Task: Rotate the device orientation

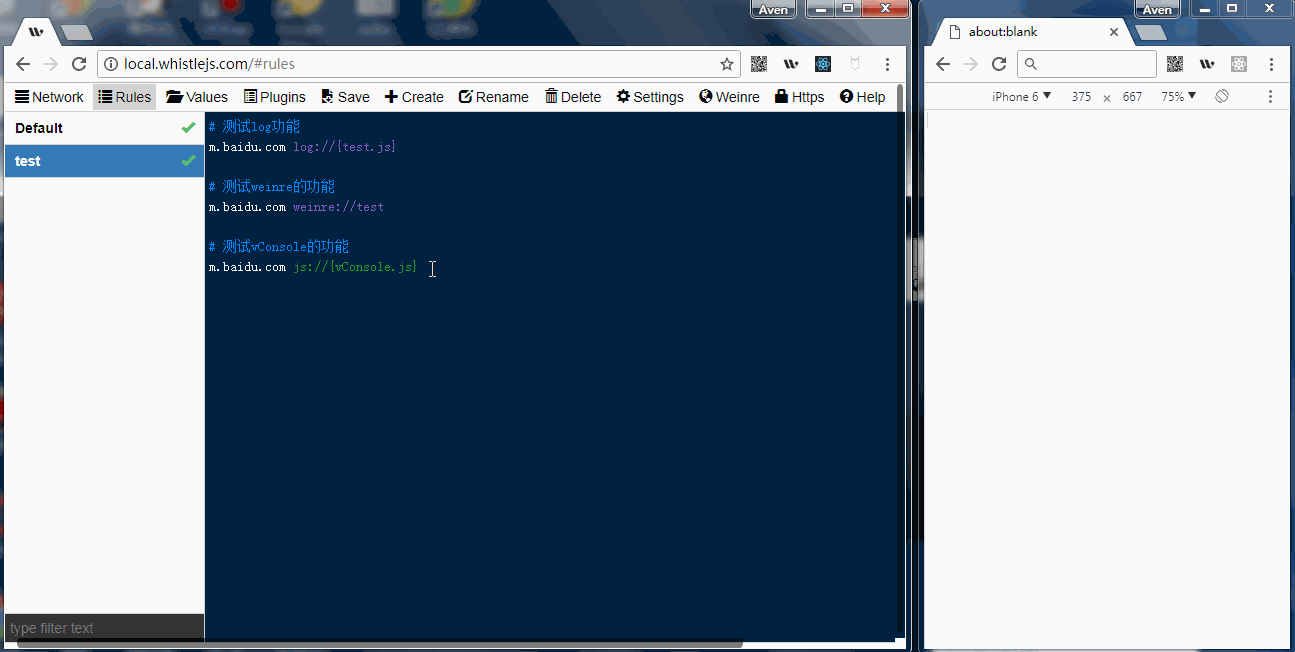Action: point(1221,97)
